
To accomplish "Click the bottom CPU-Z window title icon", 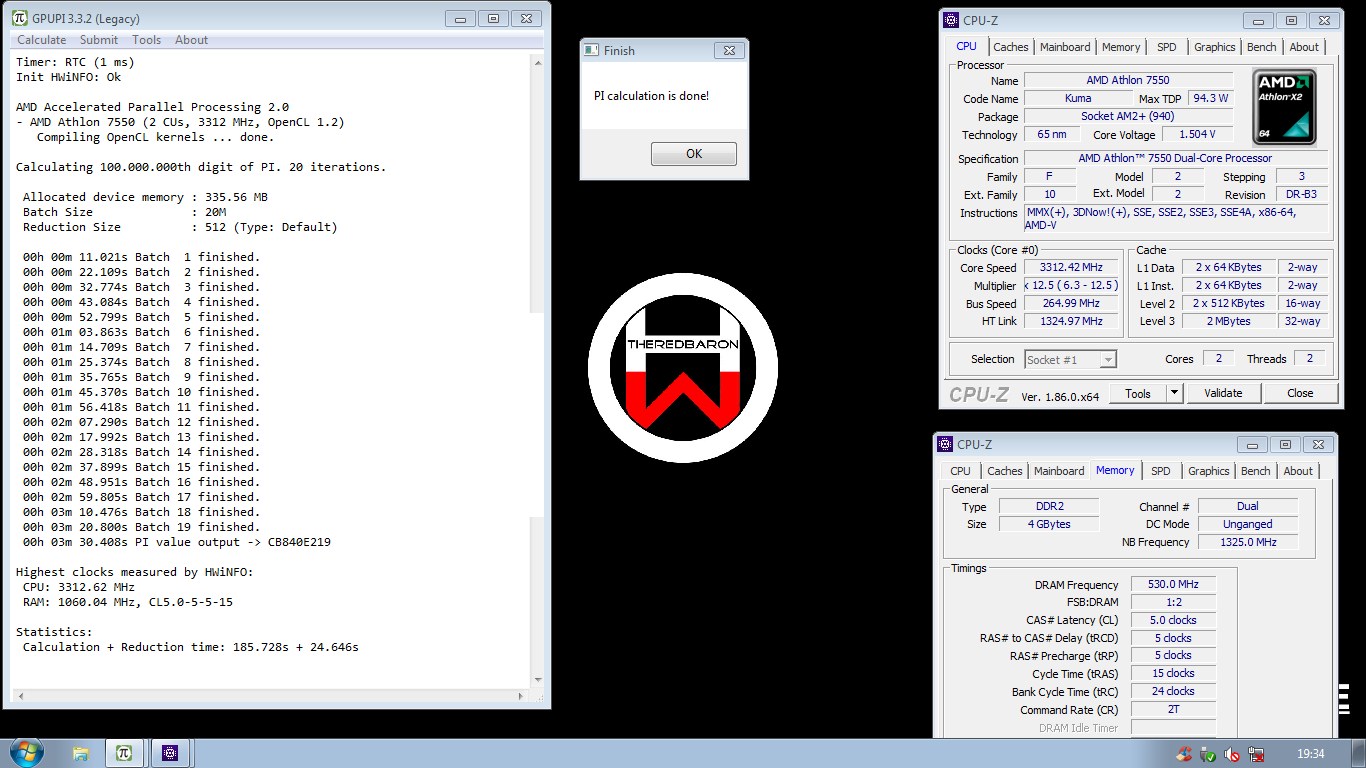I will 944,444.
